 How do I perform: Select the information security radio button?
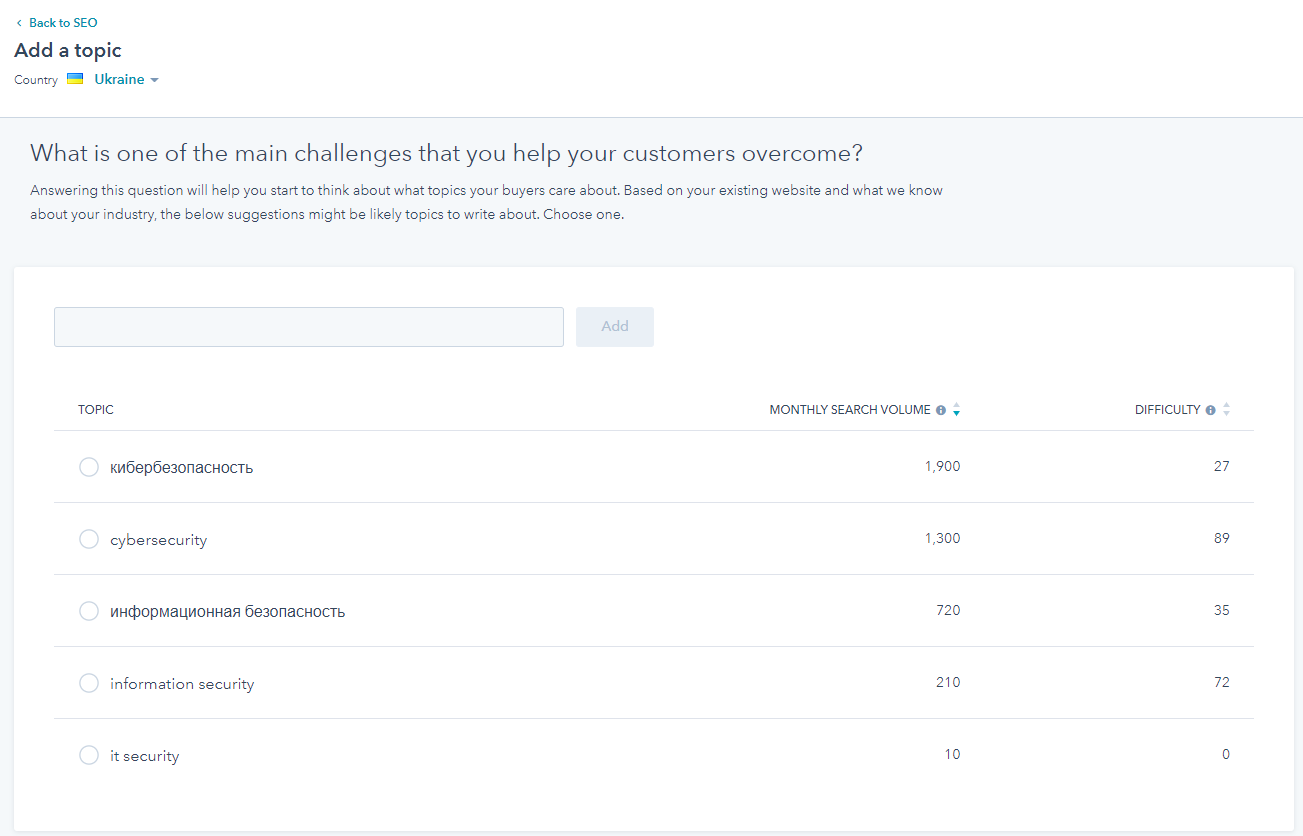point(89,683)
